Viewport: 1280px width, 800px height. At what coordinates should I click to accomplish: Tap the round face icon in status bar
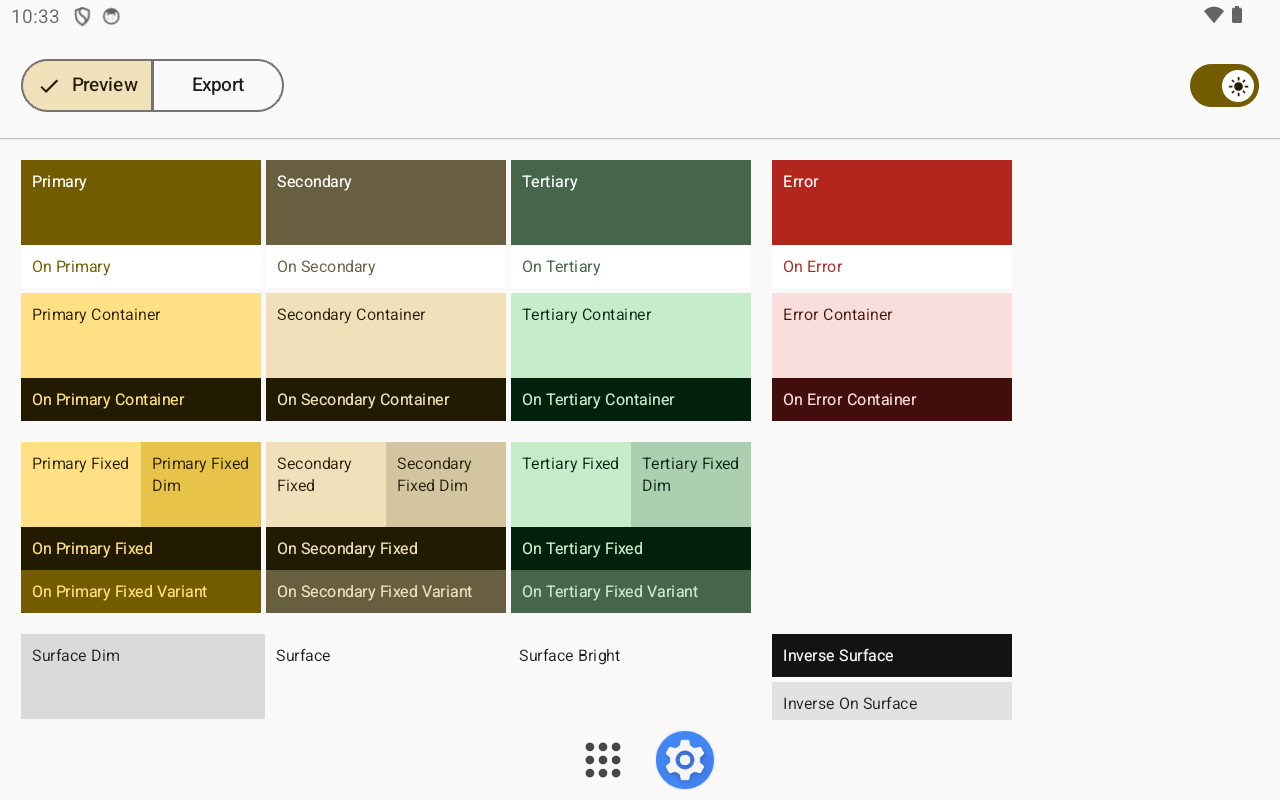[x=112, y=16]
